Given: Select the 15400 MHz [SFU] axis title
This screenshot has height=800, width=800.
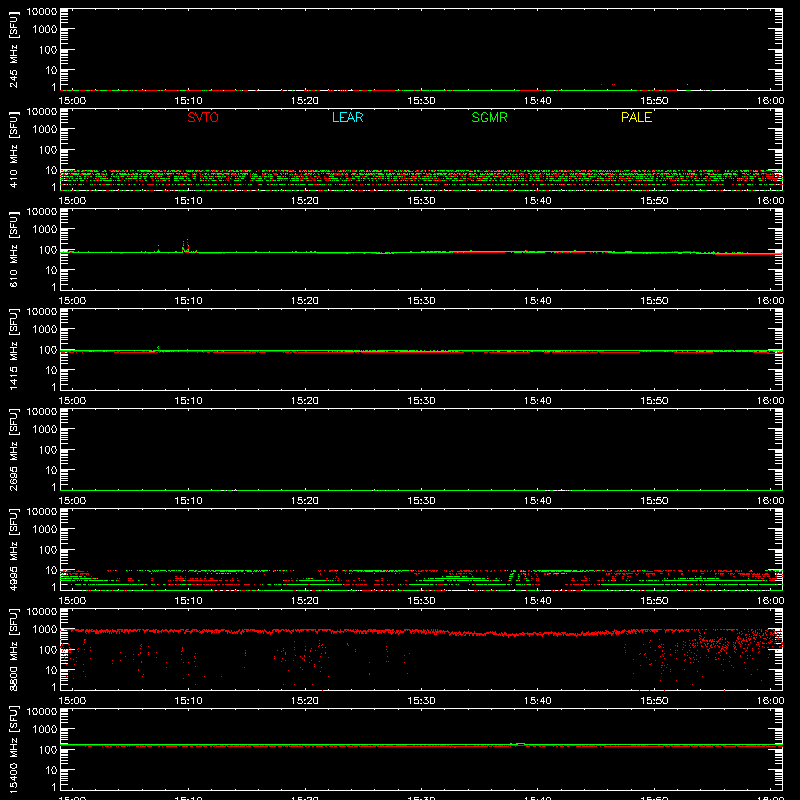Looking at the screenshot, I should (x=13, y=749).
